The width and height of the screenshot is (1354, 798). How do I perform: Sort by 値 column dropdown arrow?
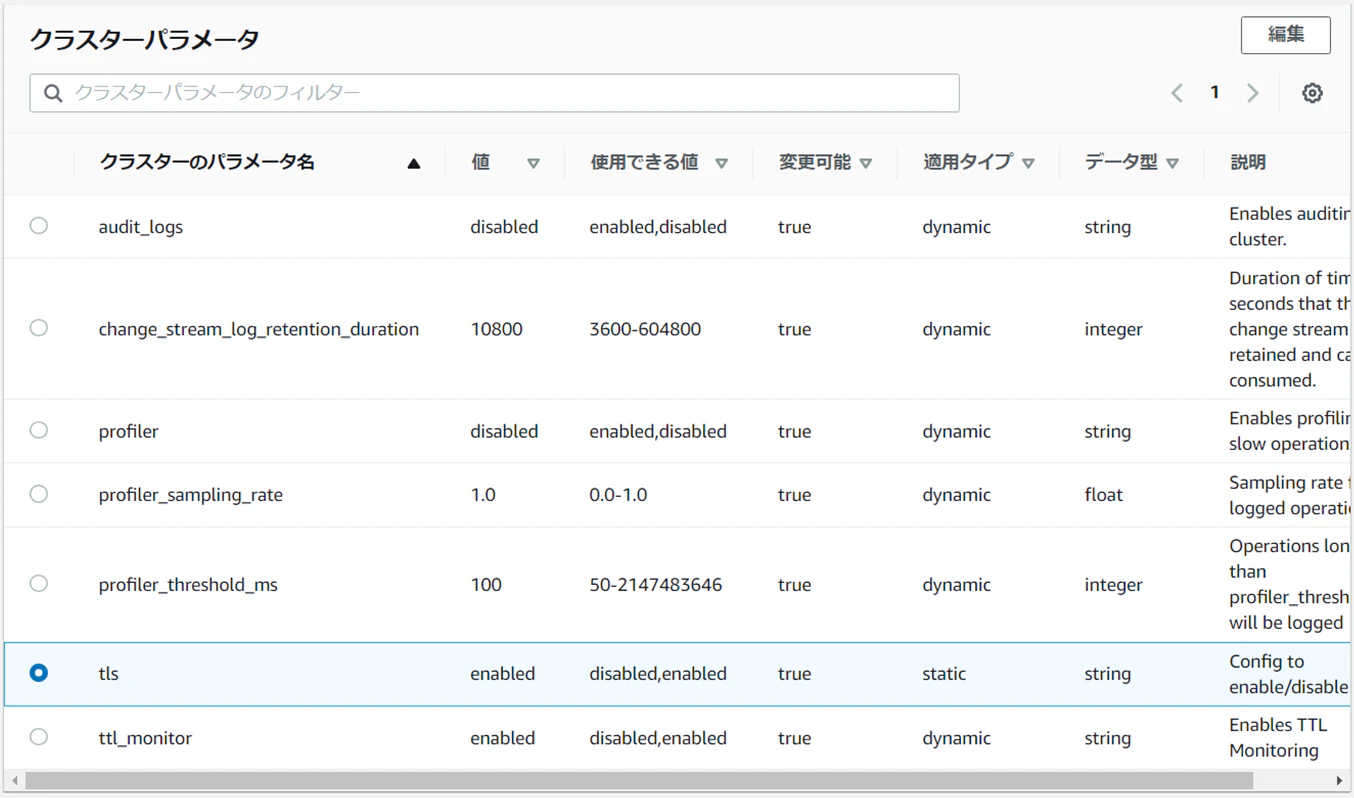click(x=533, y=163)
